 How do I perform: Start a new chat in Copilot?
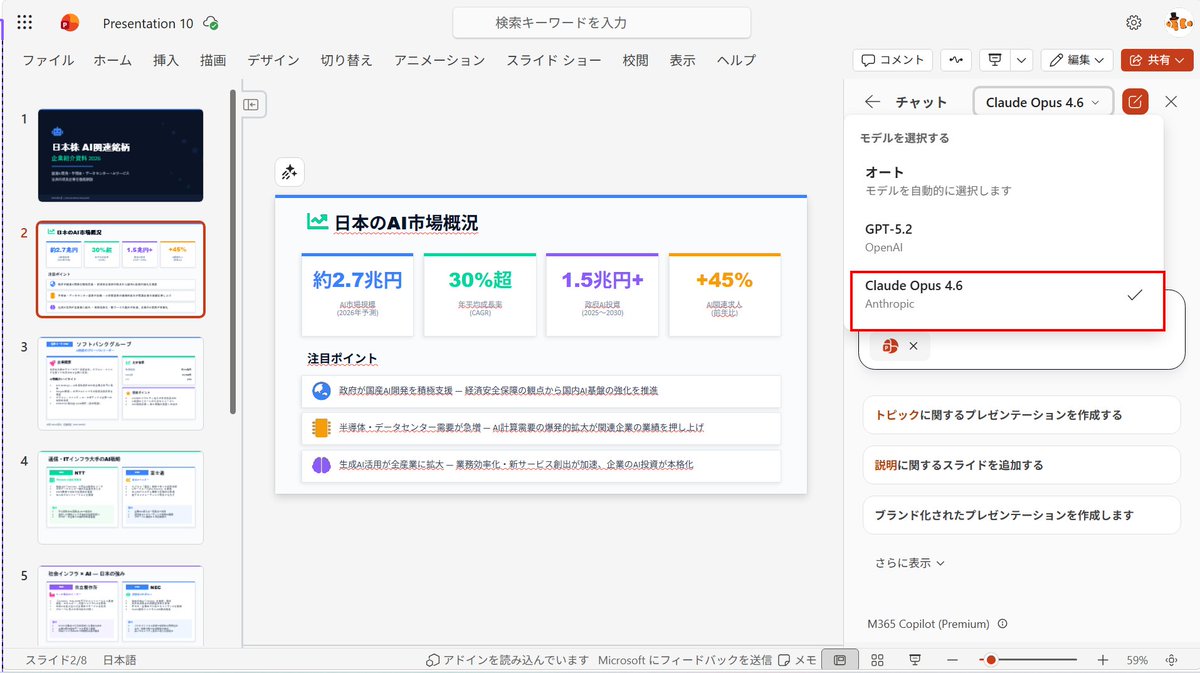pos(1135,101)
